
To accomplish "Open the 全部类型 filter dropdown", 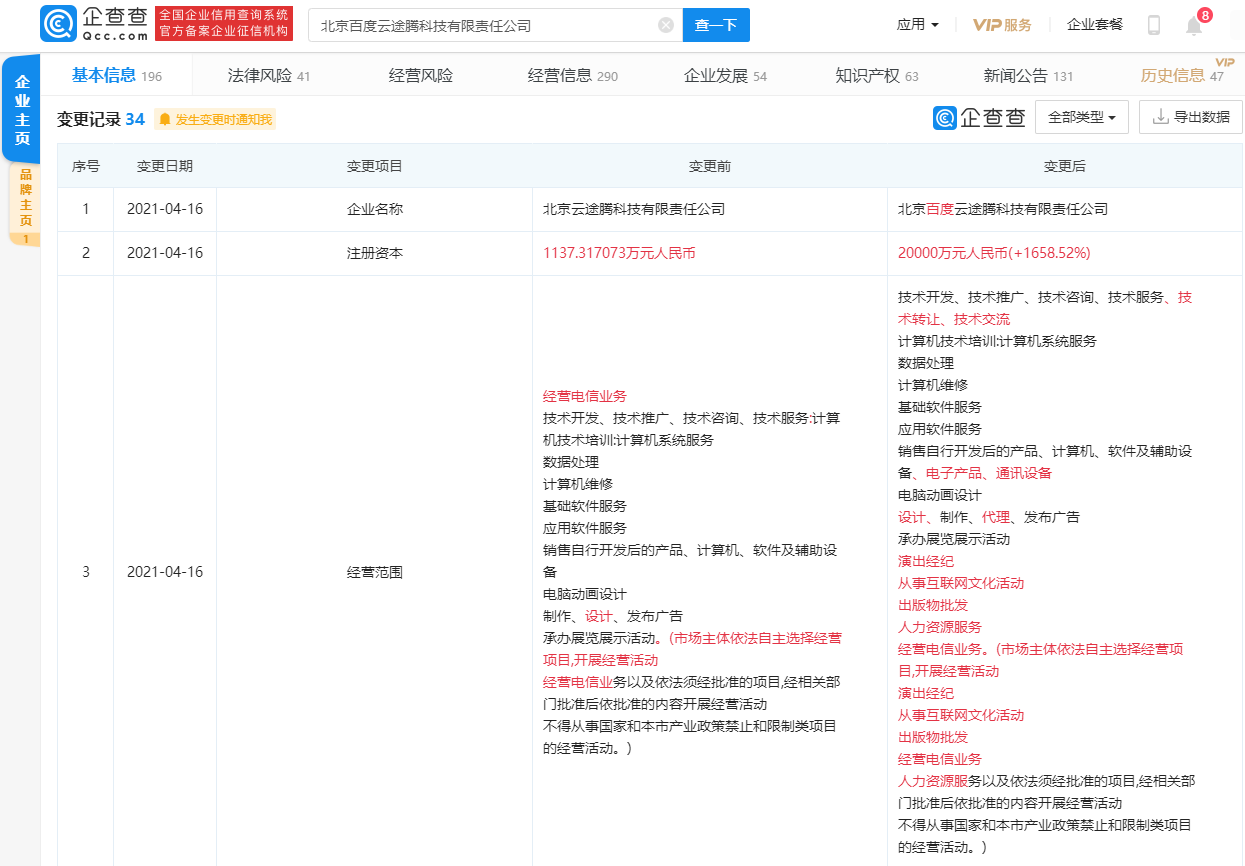I will click(1082, 117).
